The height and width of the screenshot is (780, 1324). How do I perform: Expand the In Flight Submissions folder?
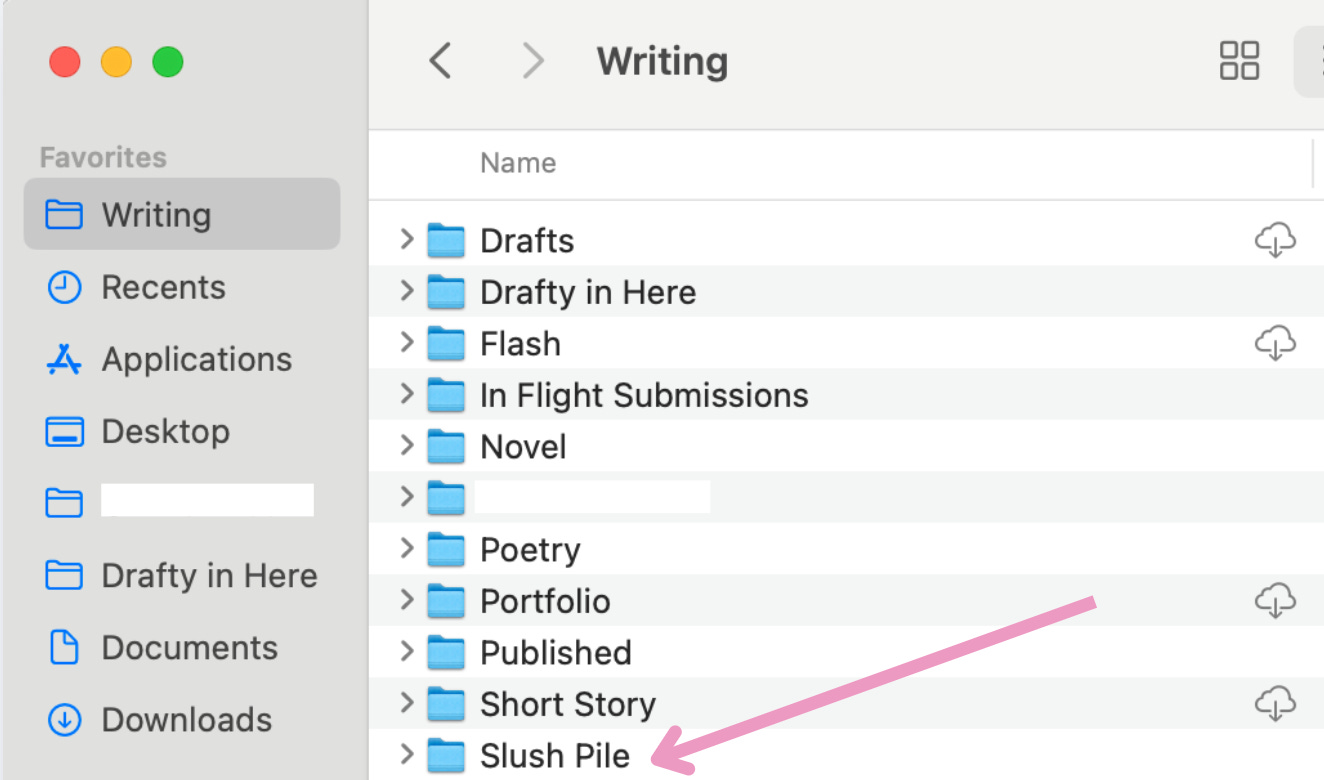[x=406, y=394]
